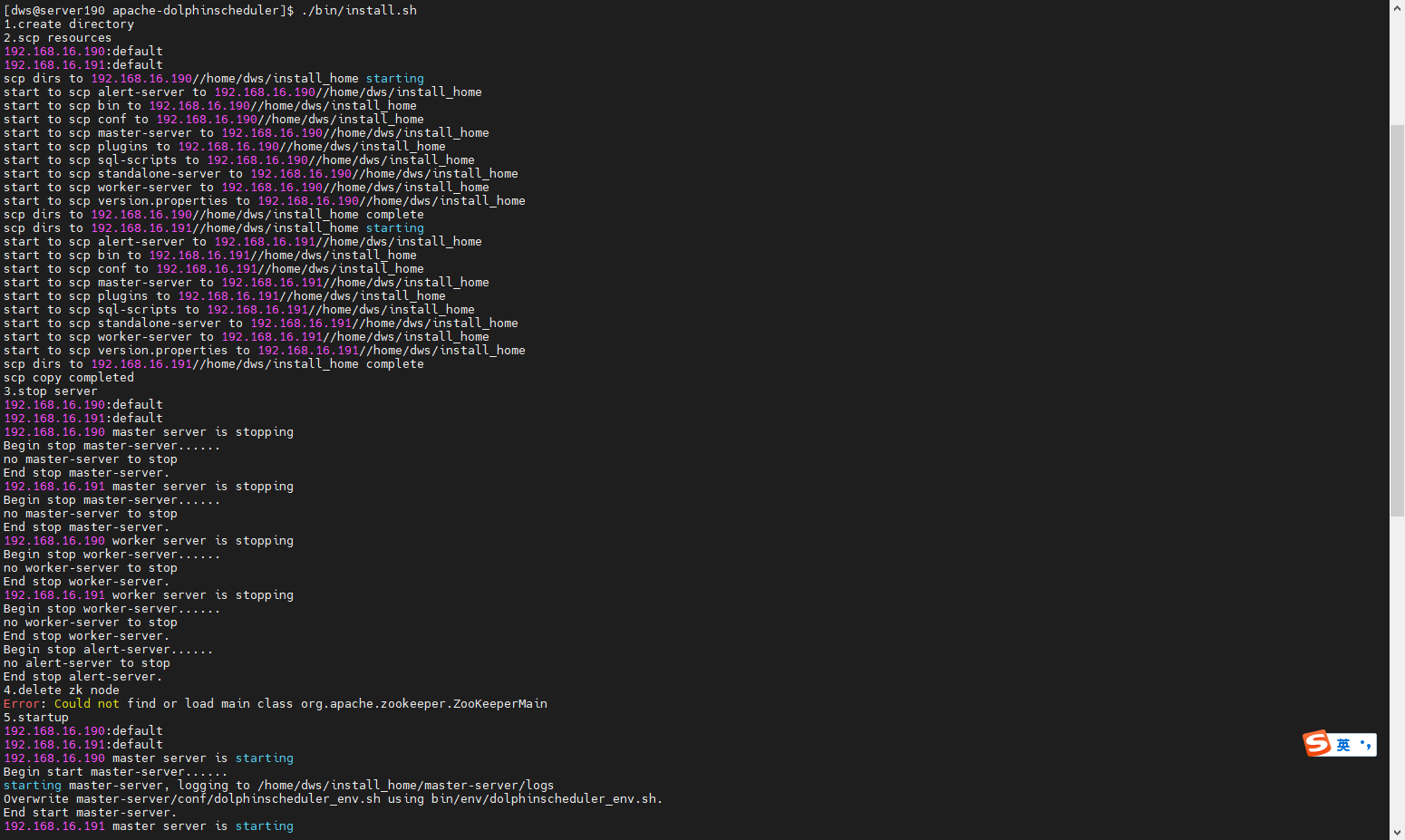Click the red 'Error' word in output
Screen dimensions: 1405x840
click(22, 704)
